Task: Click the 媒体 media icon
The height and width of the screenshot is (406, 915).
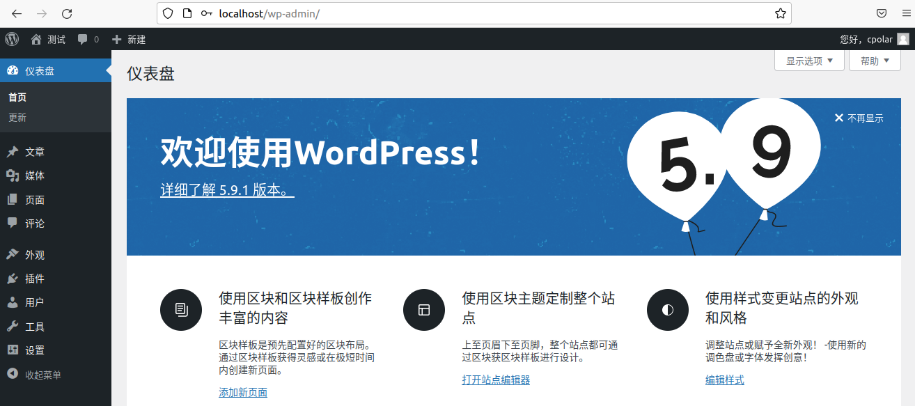Action: point(12,176)
